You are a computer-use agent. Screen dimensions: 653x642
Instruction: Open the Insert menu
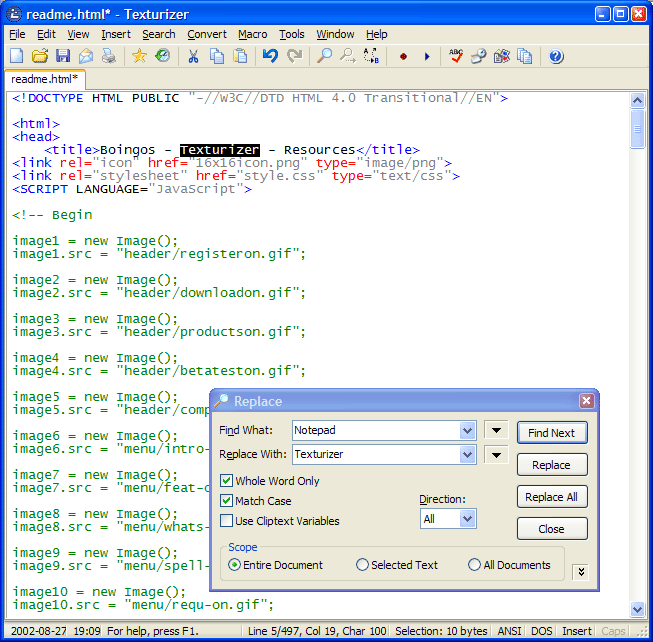(x=116, y=34)
